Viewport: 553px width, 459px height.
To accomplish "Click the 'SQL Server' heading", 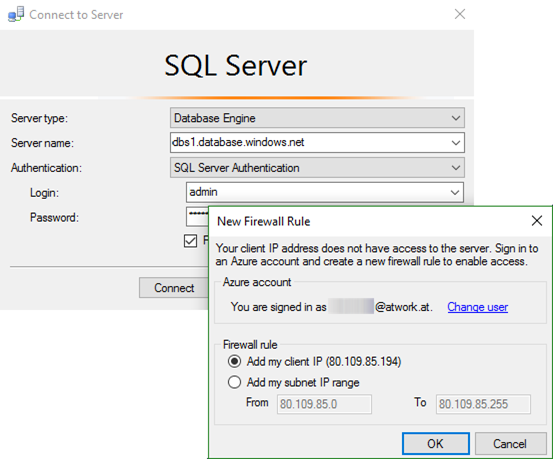I will (236, 66).
